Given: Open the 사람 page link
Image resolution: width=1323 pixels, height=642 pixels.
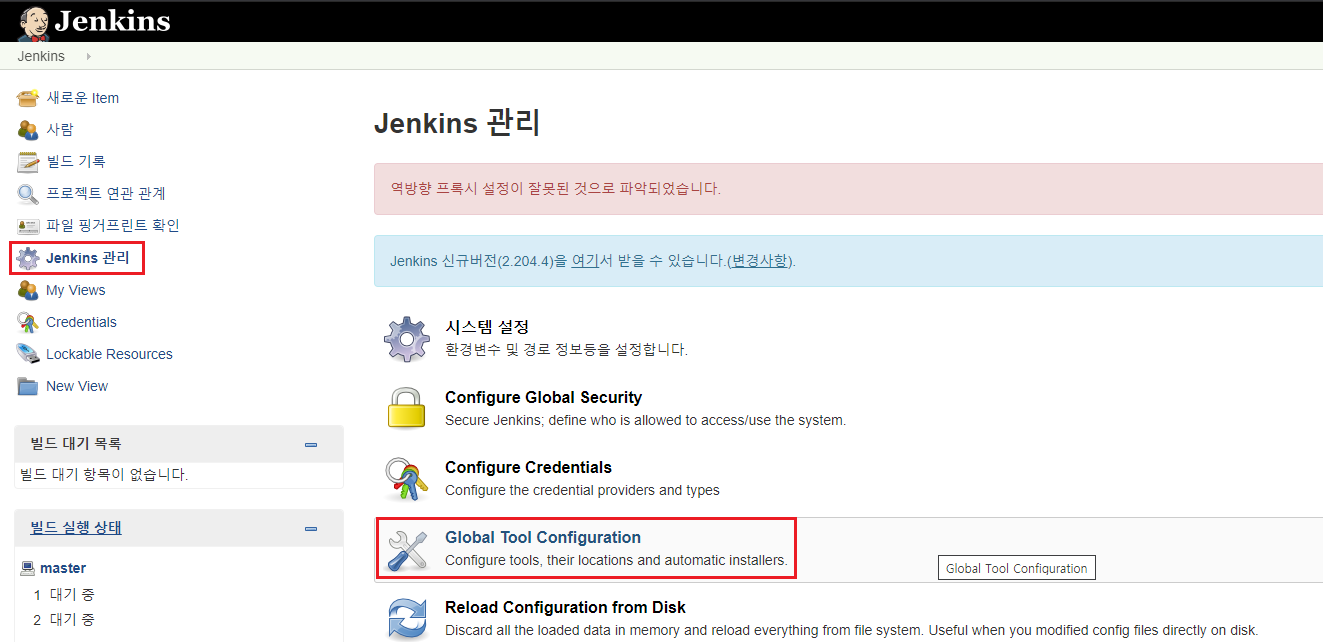Looking at the screenshot, I should pos(60,130).
